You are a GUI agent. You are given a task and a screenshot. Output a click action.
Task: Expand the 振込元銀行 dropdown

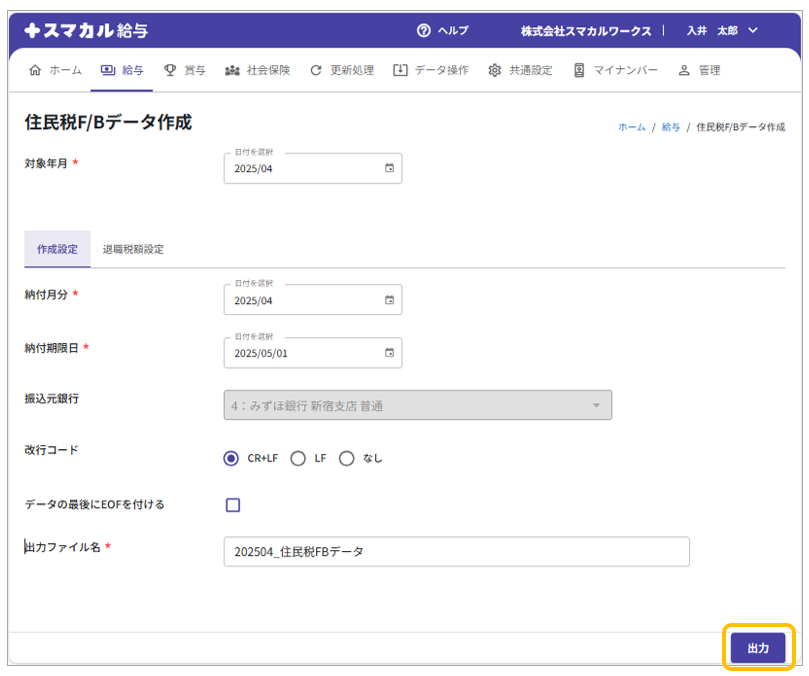[596, 405]
